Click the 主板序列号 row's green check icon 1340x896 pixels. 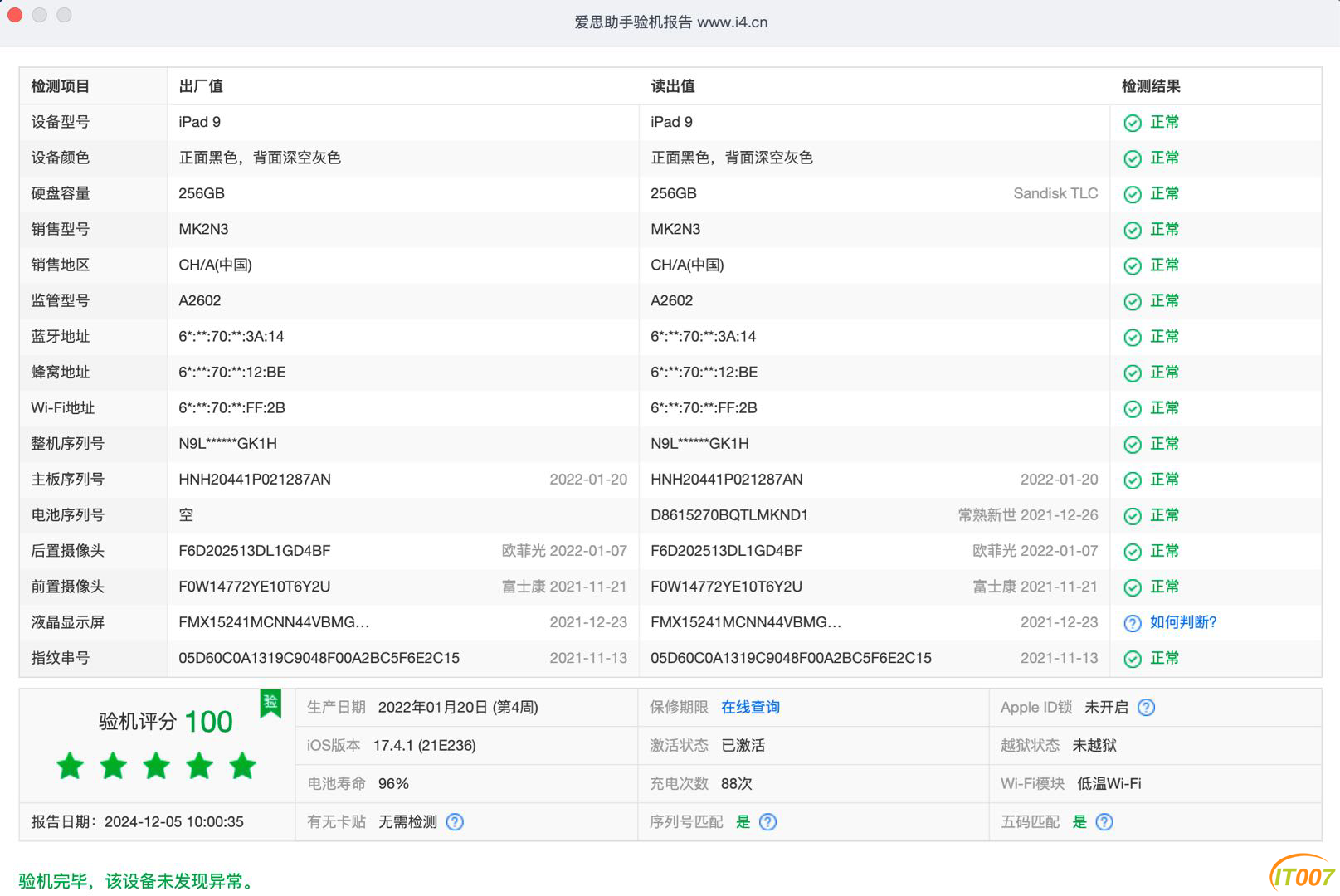[1132, 480]
